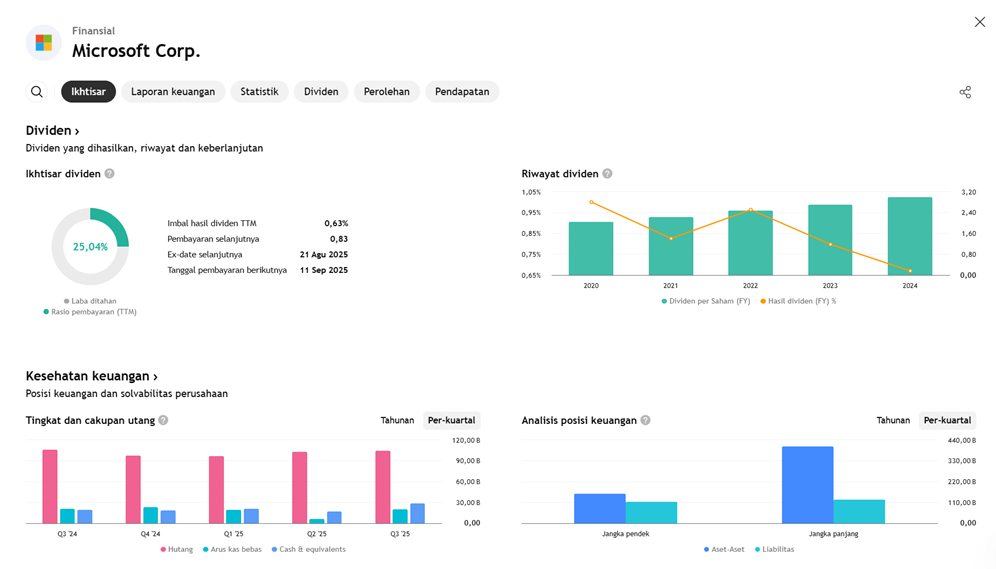996x569 pixels.
Task: Toggle Arus kas bebas legend item
Action: point(232,549)
